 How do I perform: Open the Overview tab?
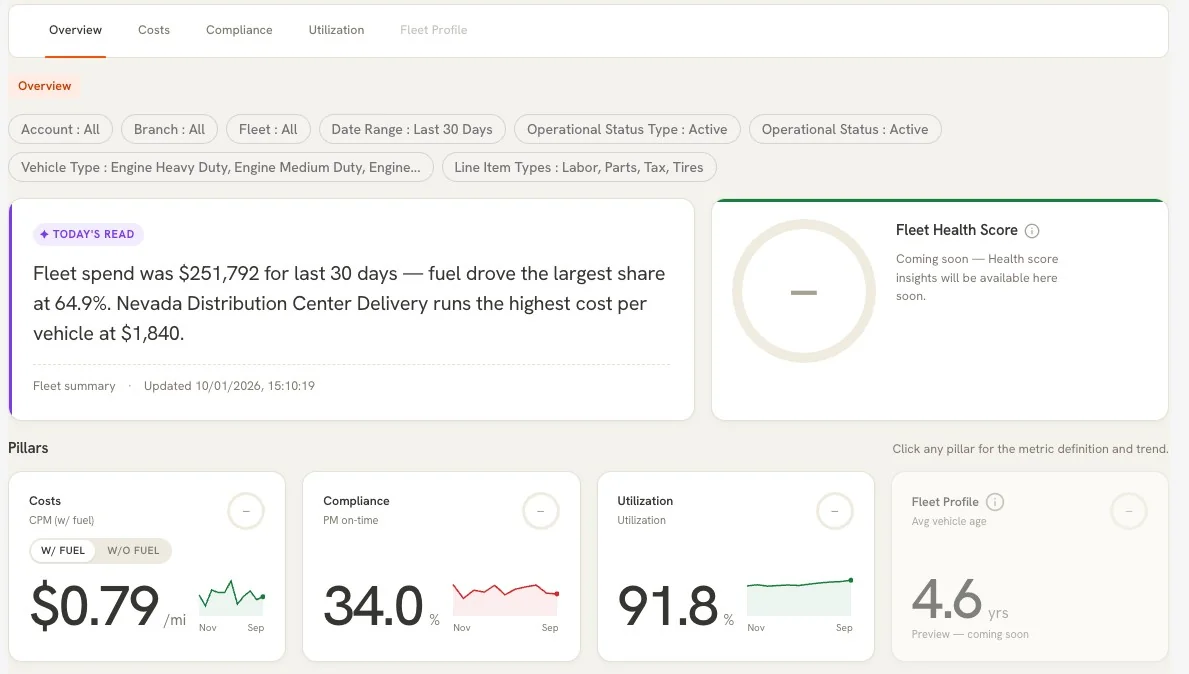75,30
